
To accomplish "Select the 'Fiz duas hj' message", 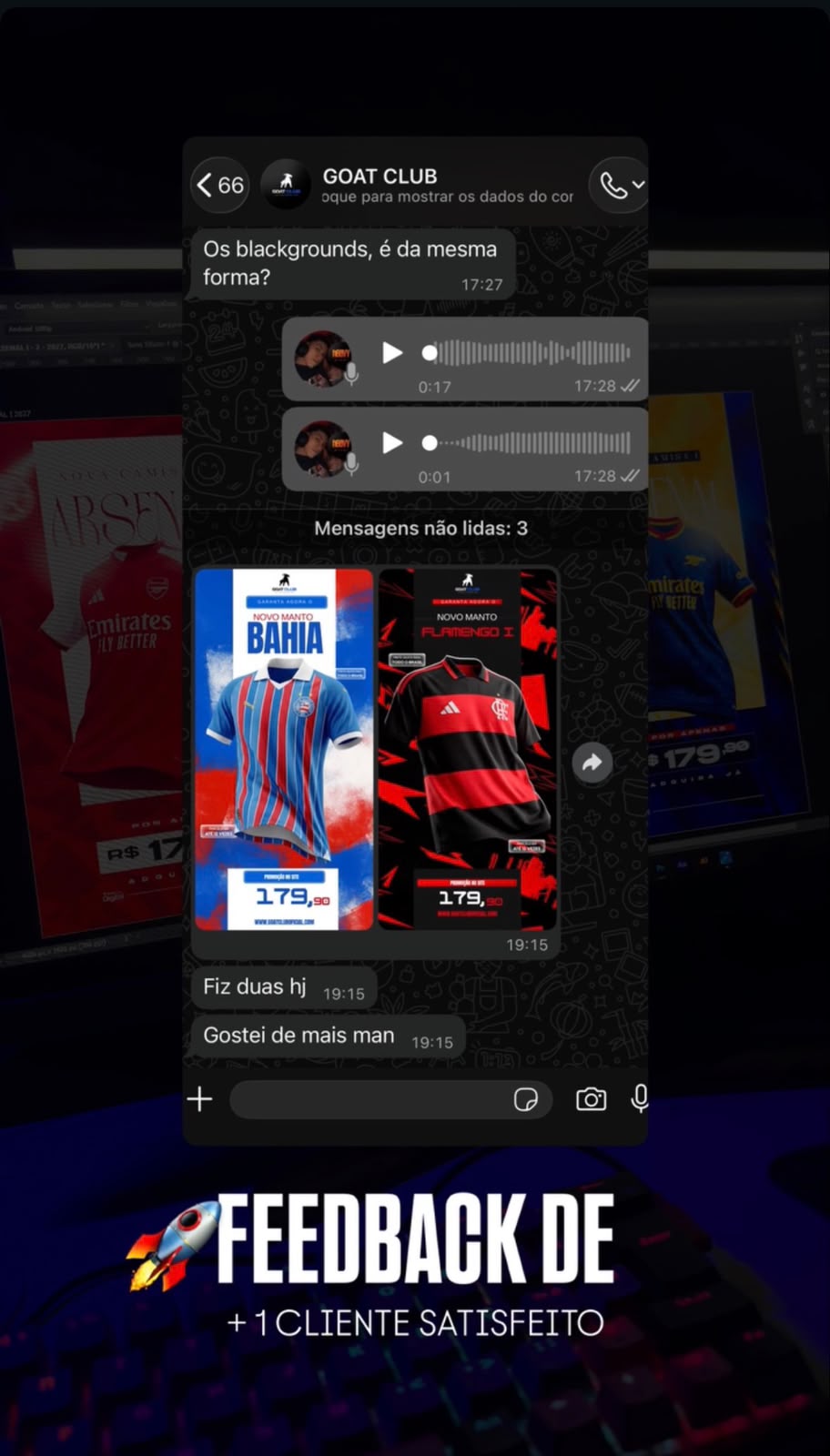I will click(x=284, y=987).
